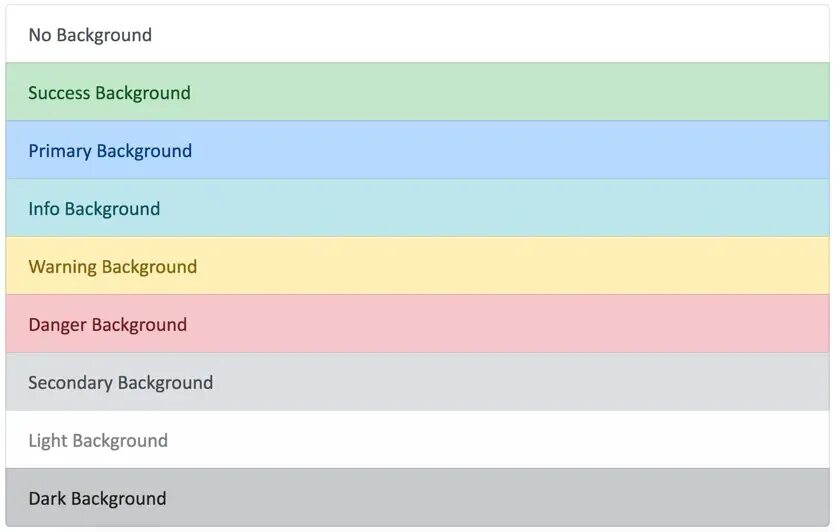Screen dimensions: 835x532
Task: Click the Danger Background list item
Action: pos(417,325)
